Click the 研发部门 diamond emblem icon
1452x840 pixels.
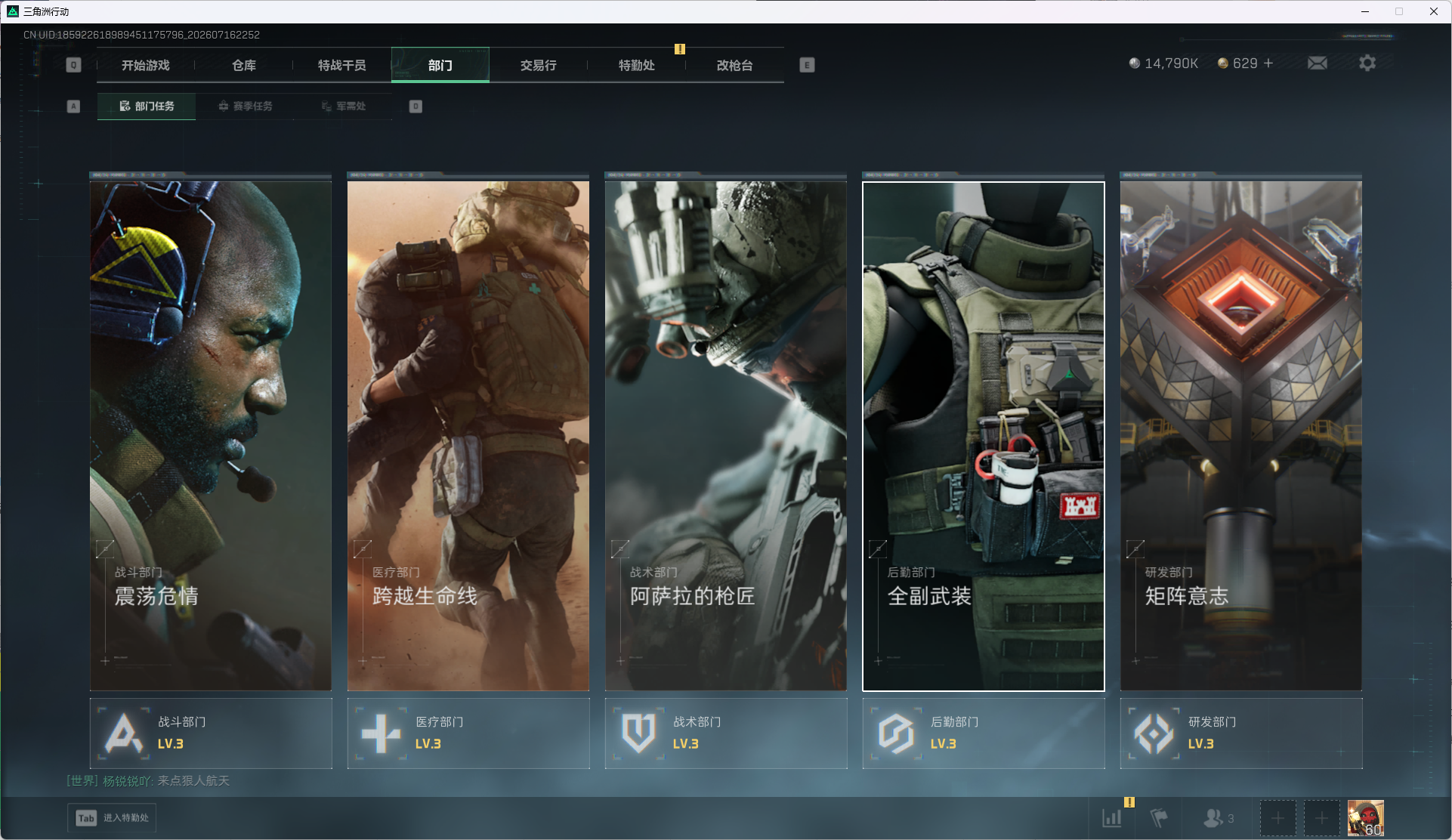click(1154, 733)
